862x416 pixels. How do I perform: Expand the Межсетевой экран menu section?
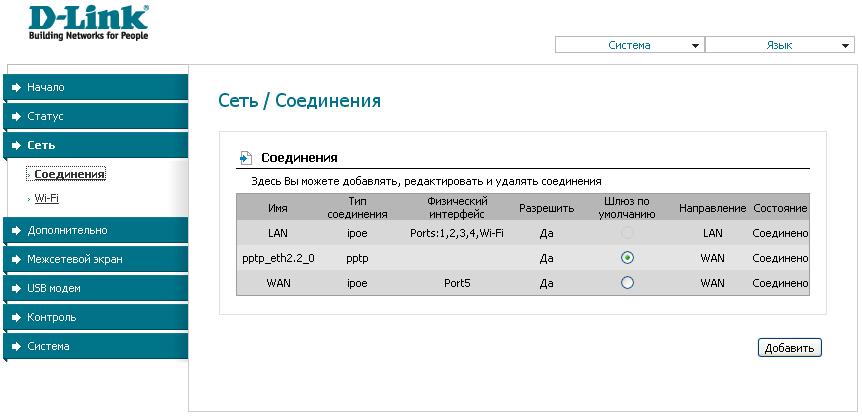pyautogui.click(x=96, y=259)
